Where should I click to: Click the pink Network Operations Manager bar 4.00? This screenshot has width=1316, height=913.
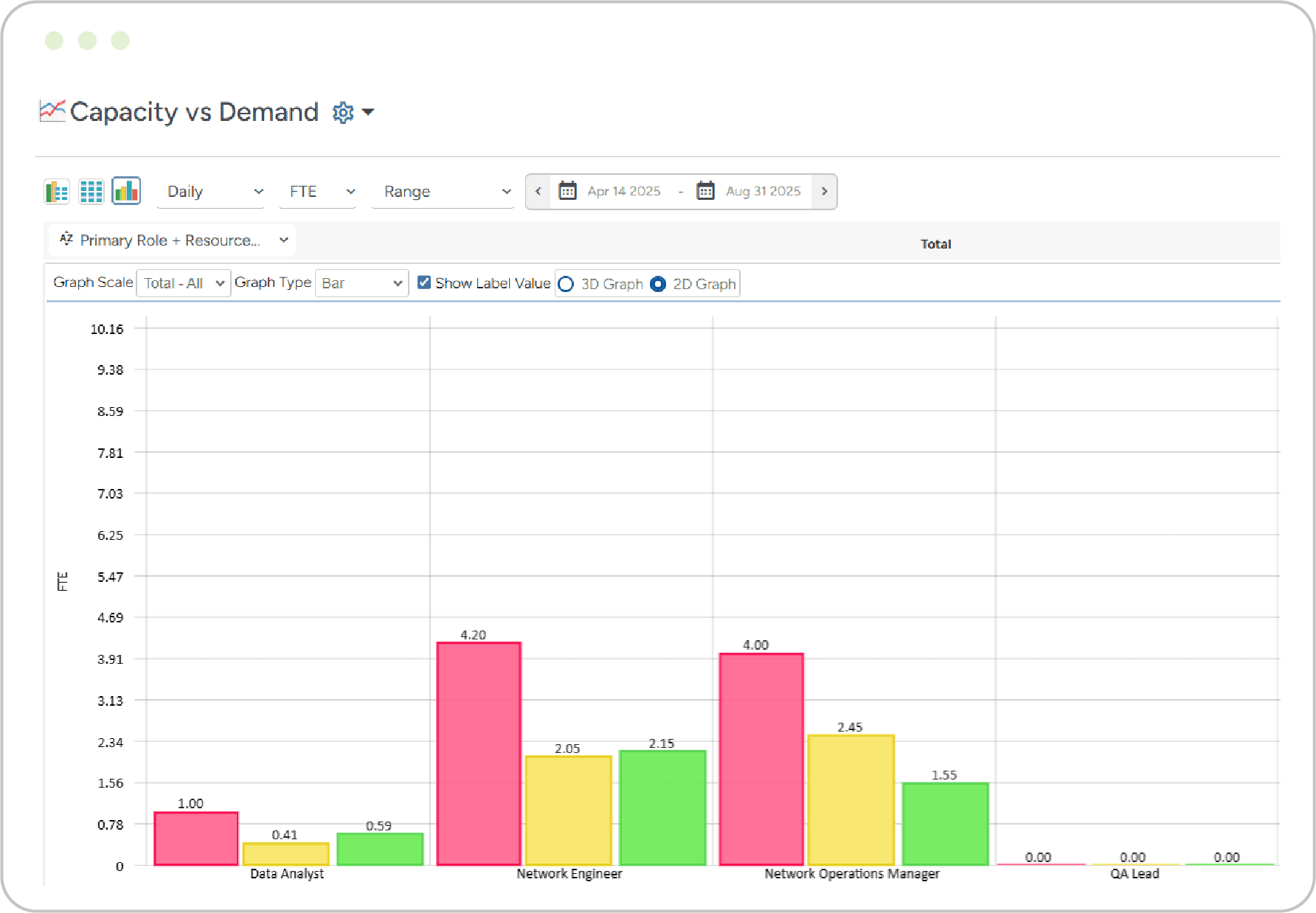pos(761,759)
